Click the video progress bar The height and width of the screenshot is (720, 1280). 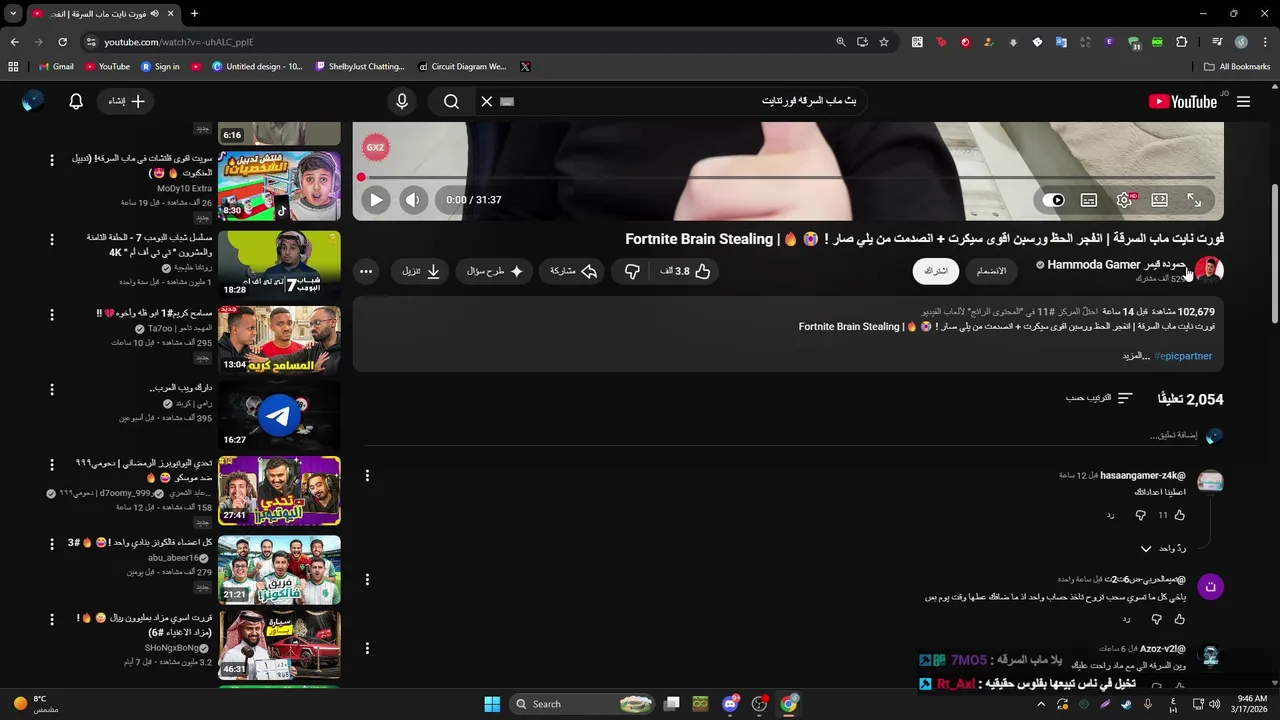click(788, 178)
